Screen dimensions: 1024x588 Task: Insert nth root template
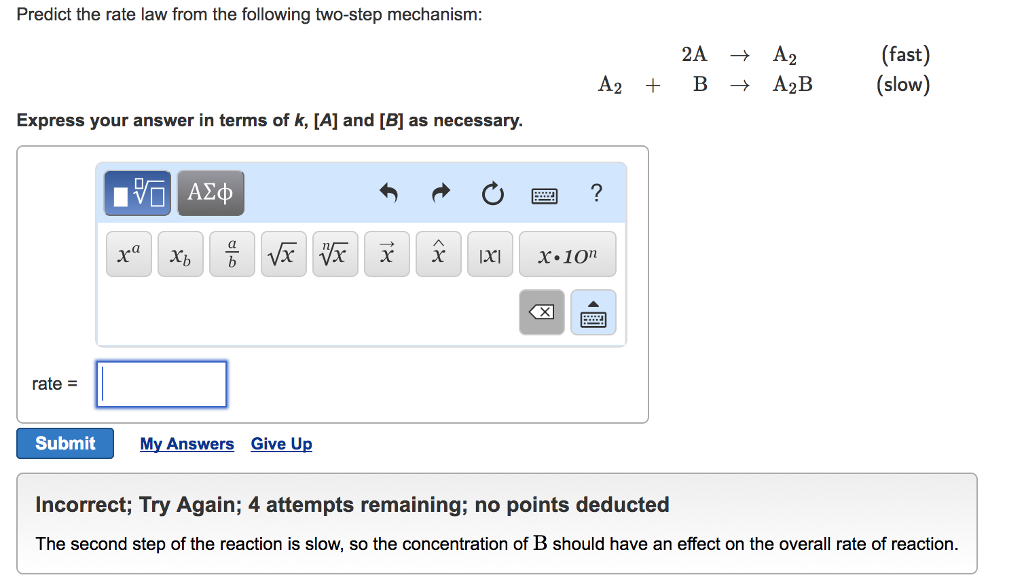(335, 254)
